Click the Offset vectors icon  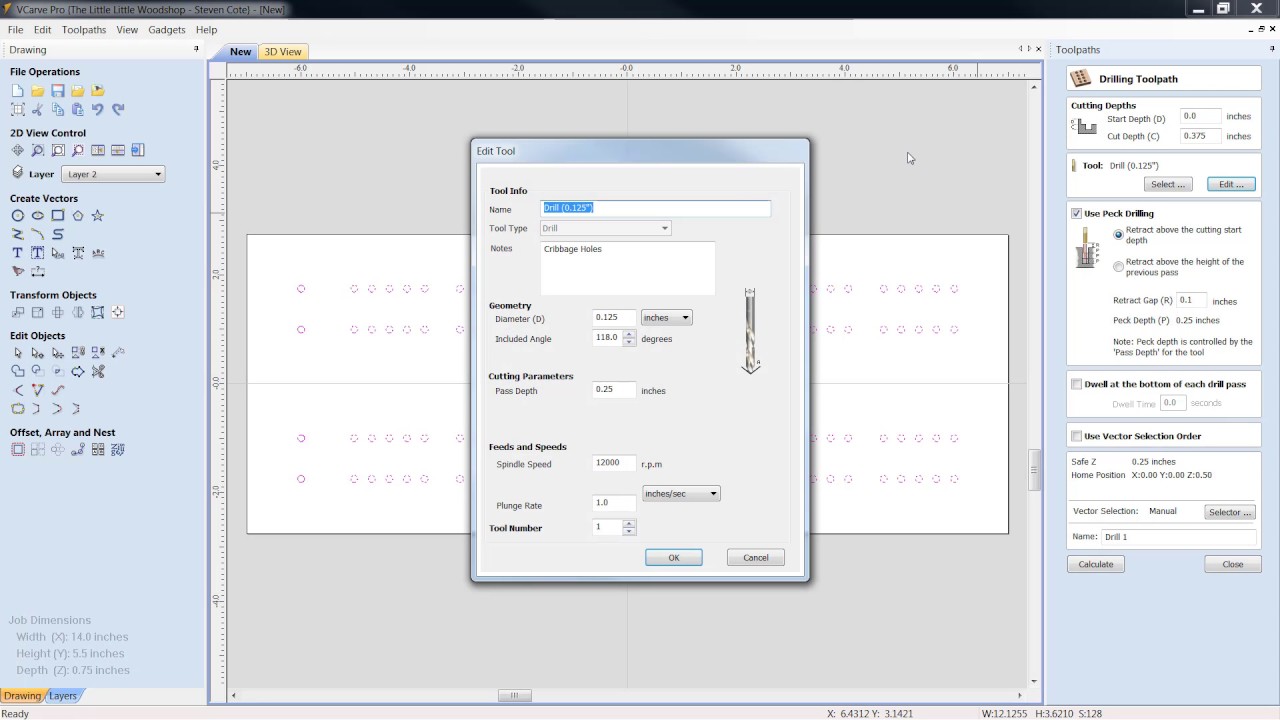point(17,450)
